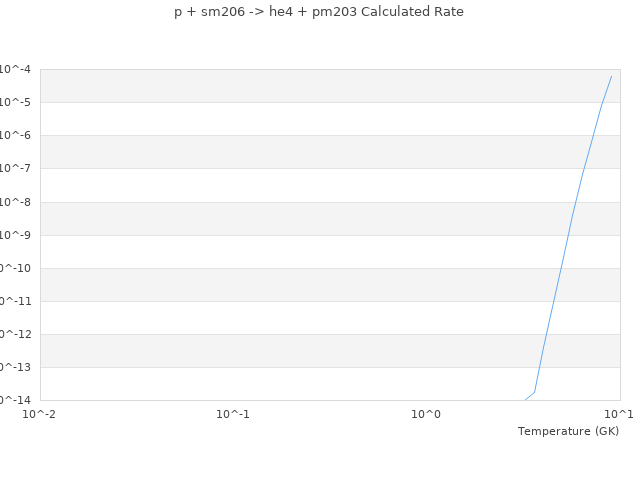
Task: Click the blue curve where it crosses 10^-9
Action: (x=569, y=235)
